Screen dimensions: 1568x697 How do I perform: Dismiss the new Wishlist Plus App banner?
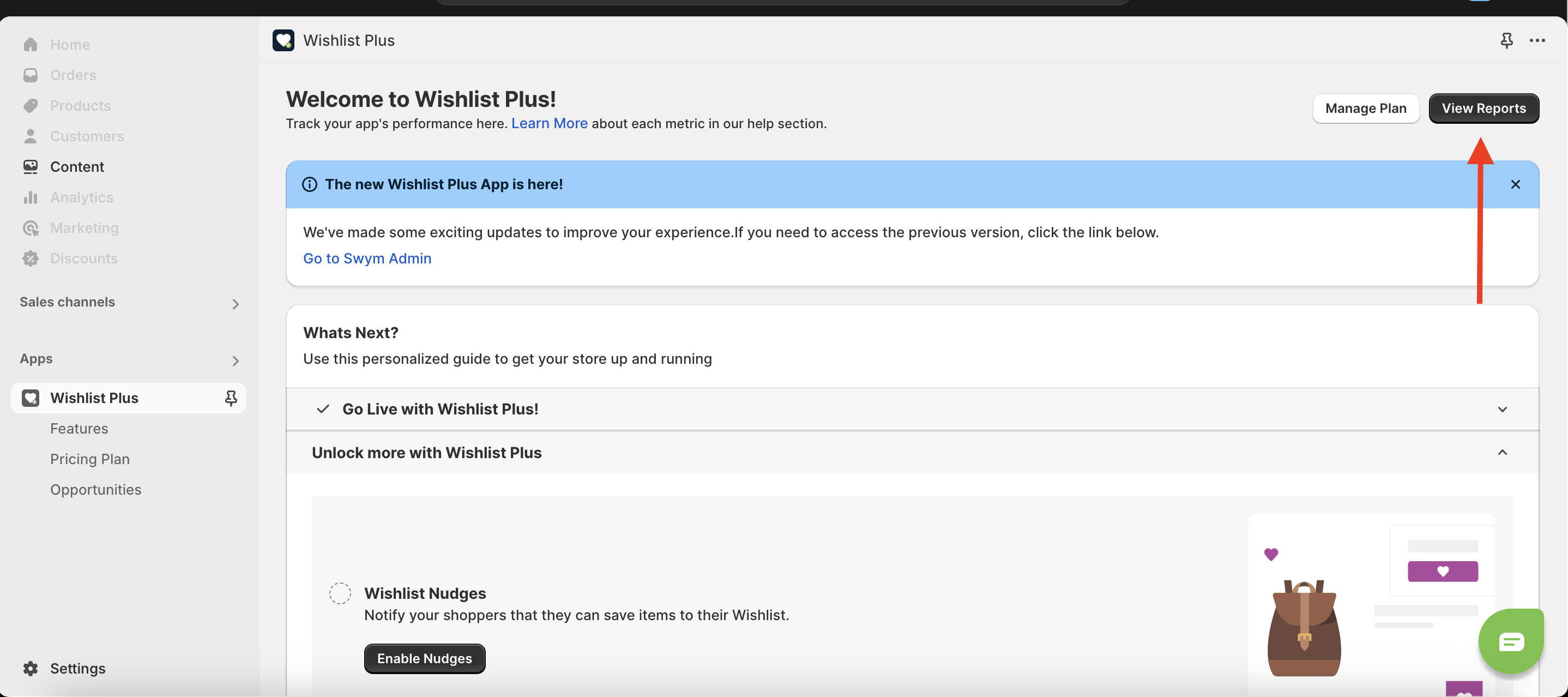click(x=1515, y=184)
